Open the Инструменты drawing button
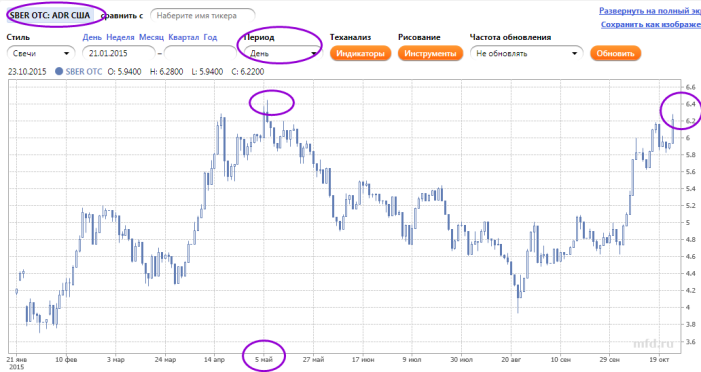 point(430,54)
